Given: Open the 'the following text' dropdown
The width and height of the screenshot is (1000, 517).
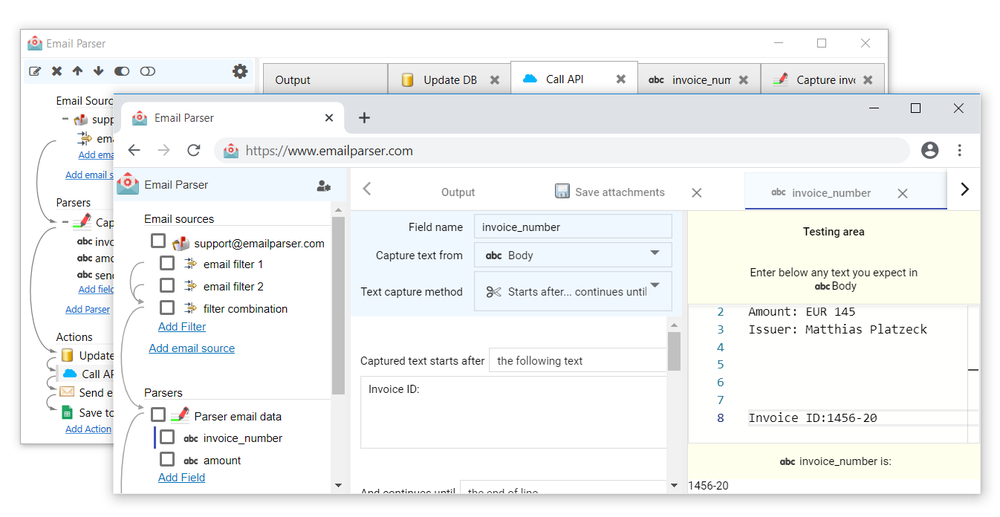Looking at the screenshot, I should click(x=578, y=361).
